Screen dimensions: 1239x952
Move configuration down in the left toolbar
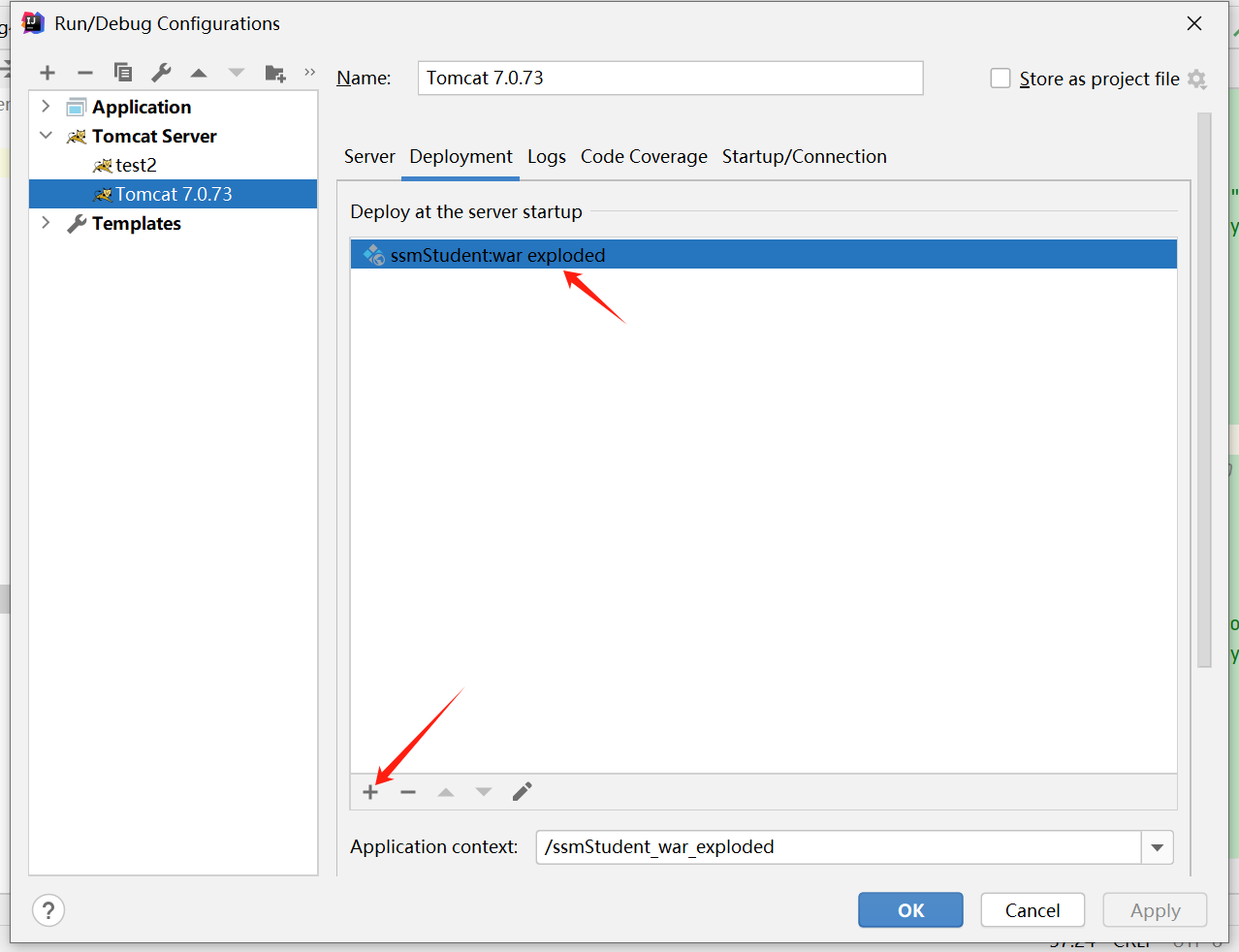[237, 73]
